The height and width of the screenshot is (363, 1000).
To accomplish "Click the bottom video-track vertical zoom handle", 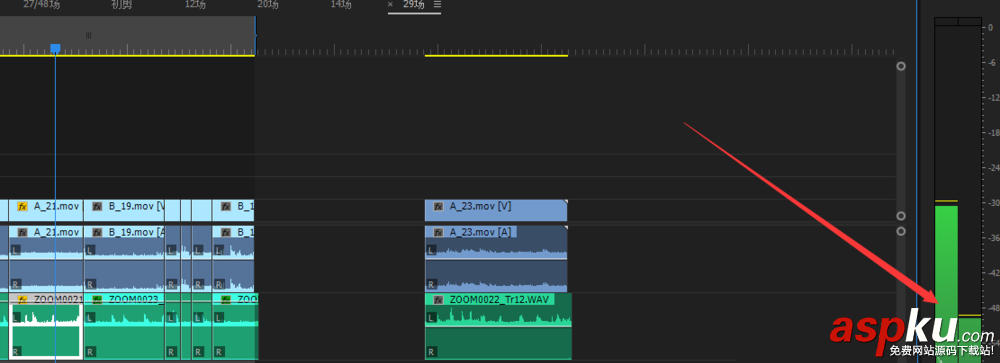I will pos(901,216).
